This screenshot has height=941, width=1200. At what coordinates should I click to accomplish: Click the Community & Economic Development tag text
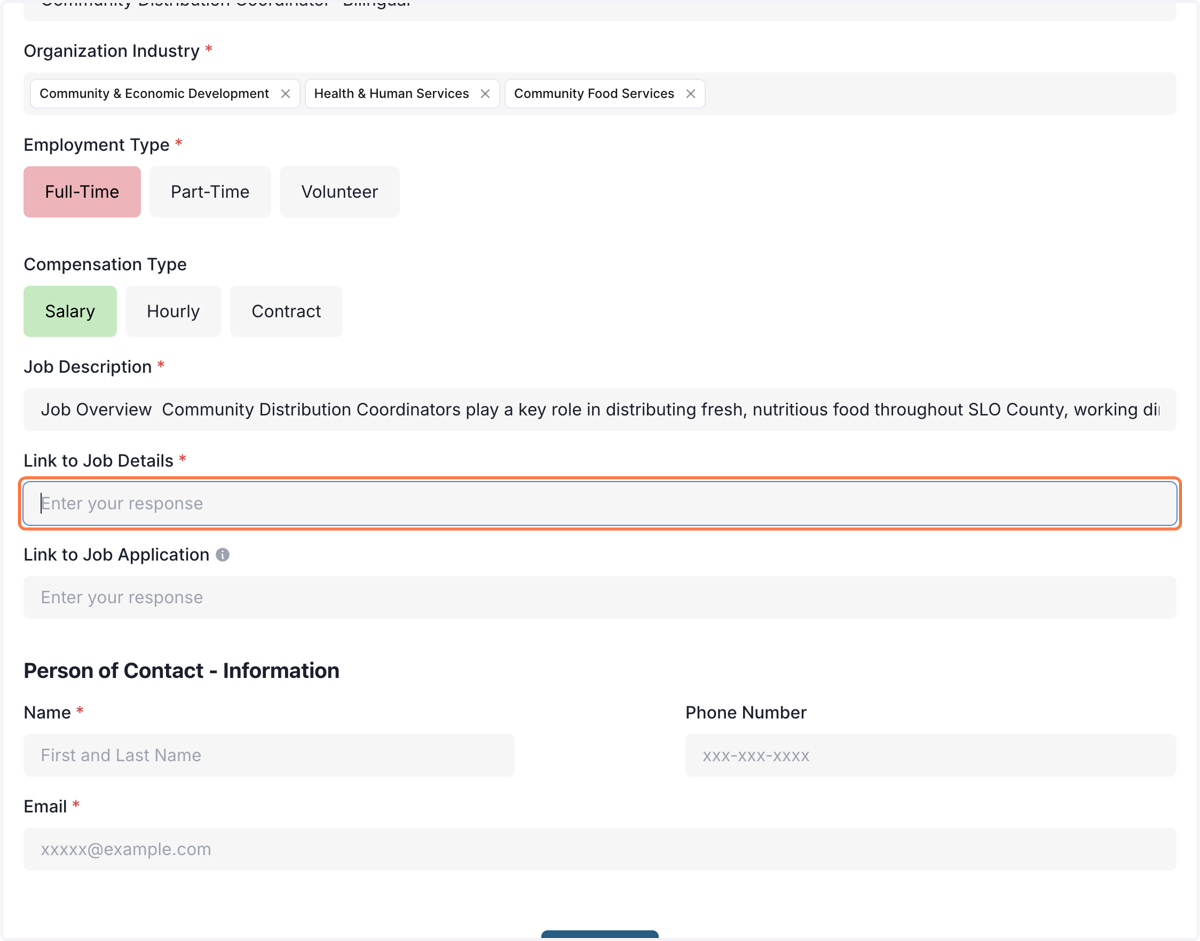coord(154,94)
